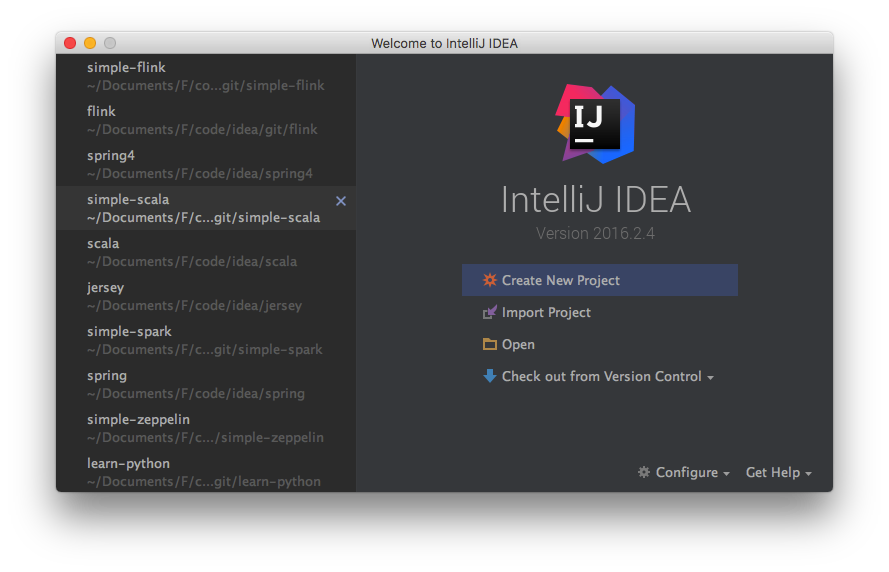Click the Open folder icon
This screenshot has height=572, width=889.
[x=489, y=345]
